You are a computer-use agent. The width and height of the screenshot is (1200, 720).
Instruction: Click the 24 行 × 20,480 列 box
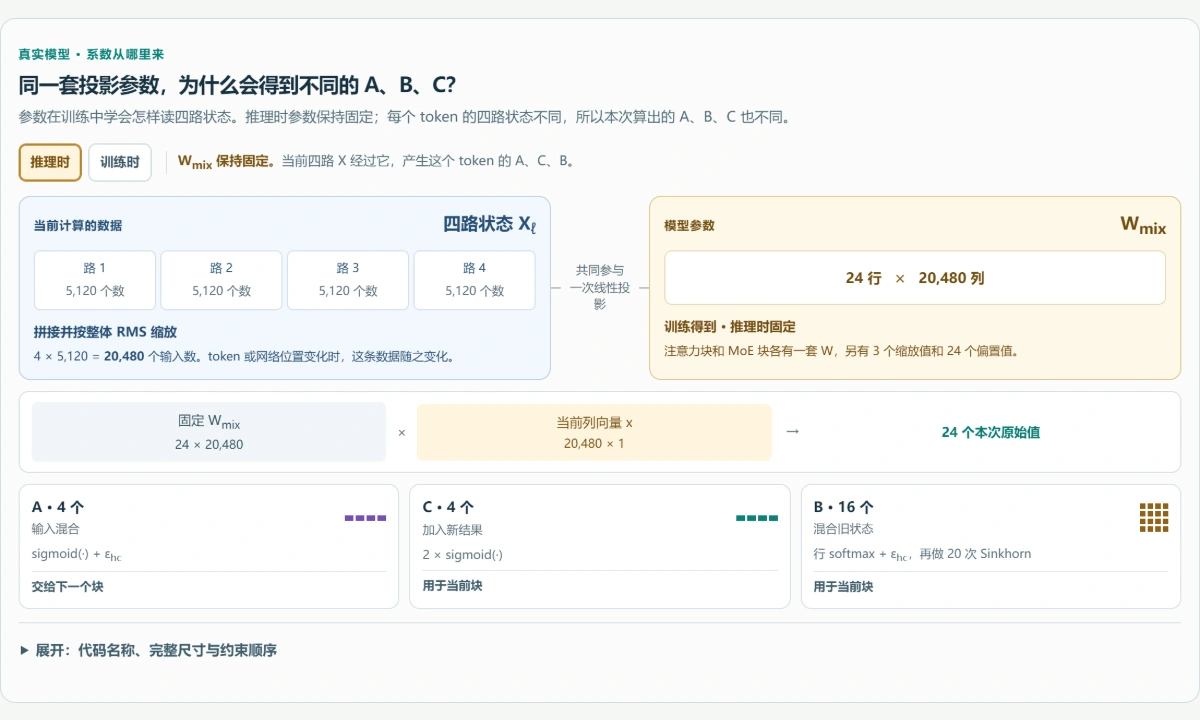point(915,278)
